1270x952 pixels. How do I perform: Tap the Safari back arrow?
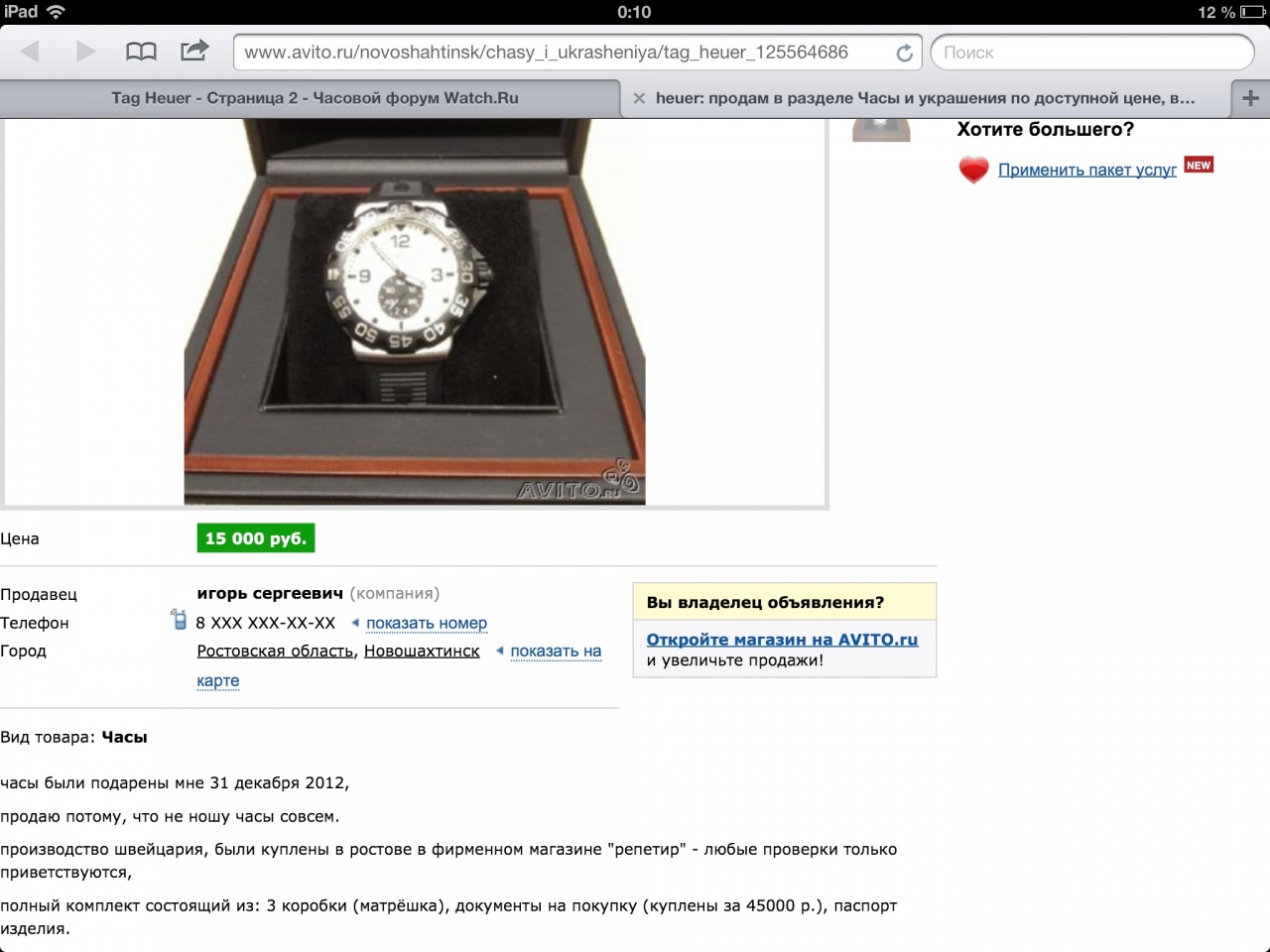(x=30, y=51)
